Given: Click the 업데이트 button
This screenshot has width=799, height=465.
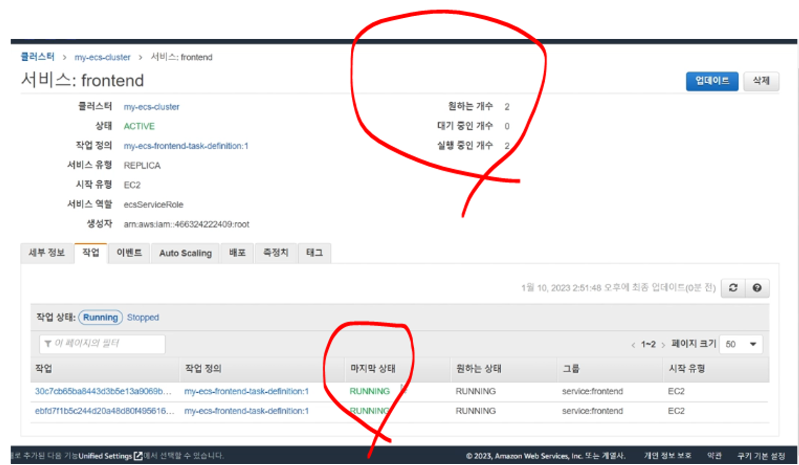Looking at the screenshot, I should click(x=712, y=81).
